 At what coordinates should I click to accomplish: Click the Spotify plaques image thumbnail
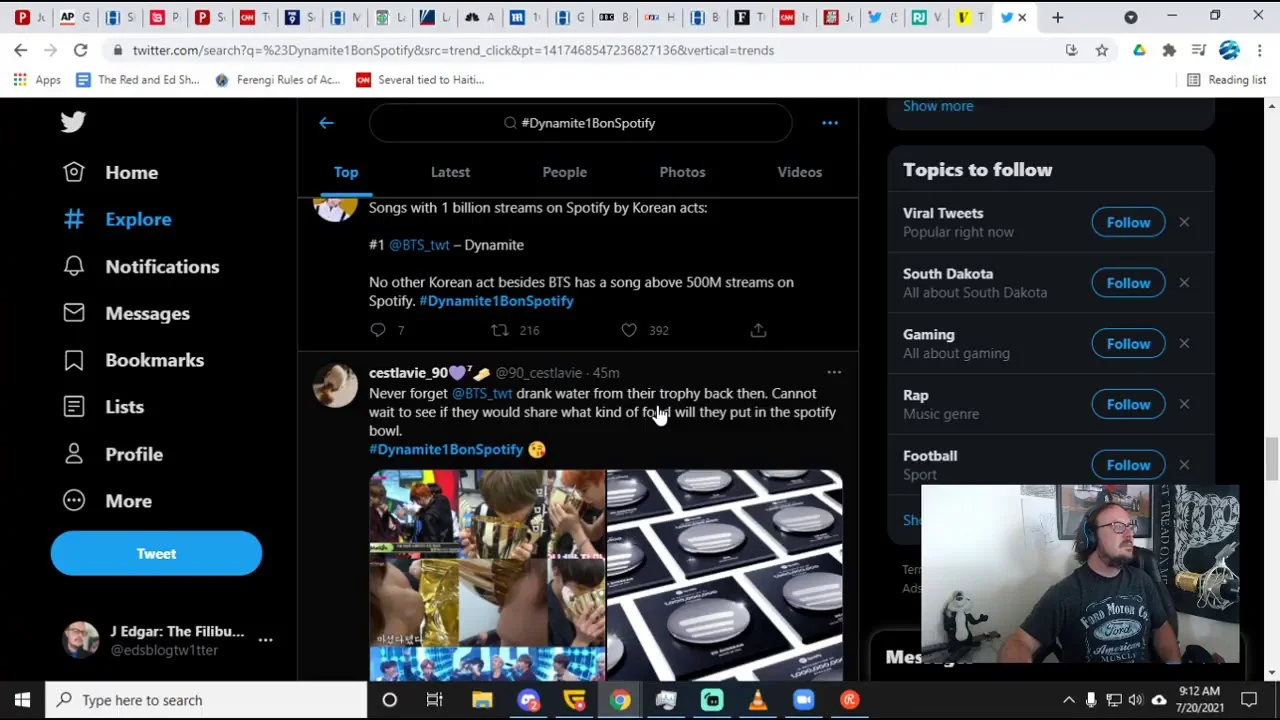pyautogui.click(x=724, y=575)
